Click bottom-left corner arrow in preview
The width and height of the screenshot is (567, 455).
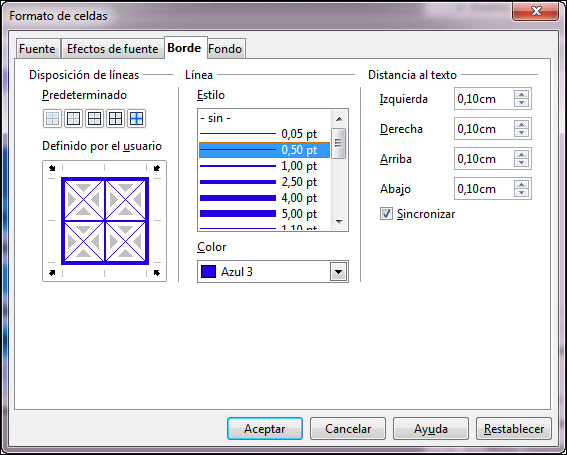pos(52,272)
